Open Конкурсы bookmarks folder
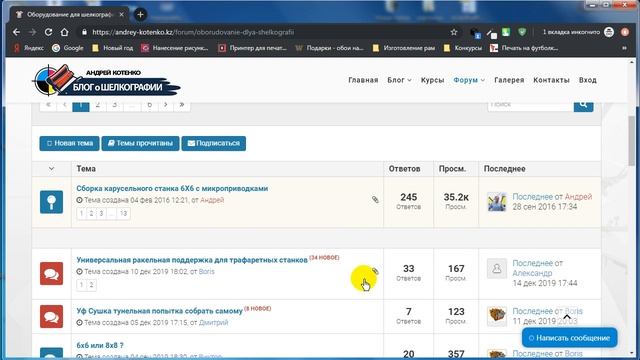This screenshot has width=640, height=360. coord(463,48)
